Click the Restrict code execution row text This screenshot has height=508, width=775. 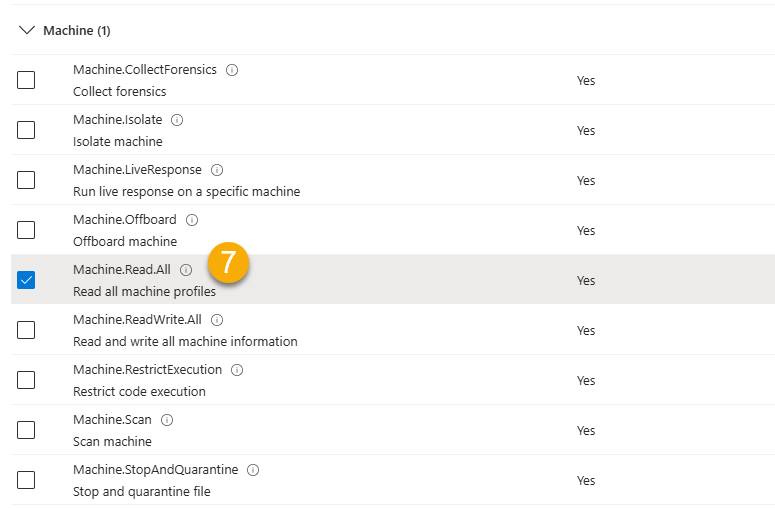pyautogui.click(x=139, y=391)
